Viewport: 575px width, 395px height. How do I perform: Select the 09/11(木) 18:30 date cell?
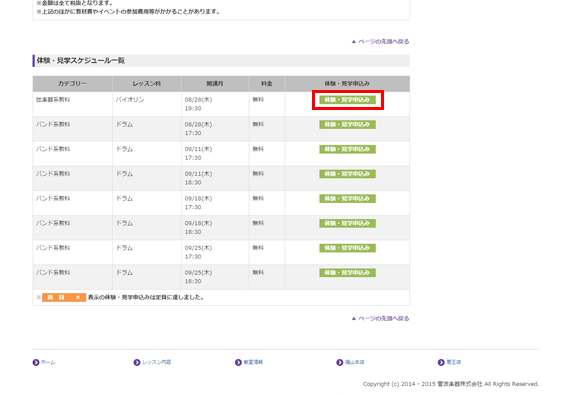coord(215,178)
